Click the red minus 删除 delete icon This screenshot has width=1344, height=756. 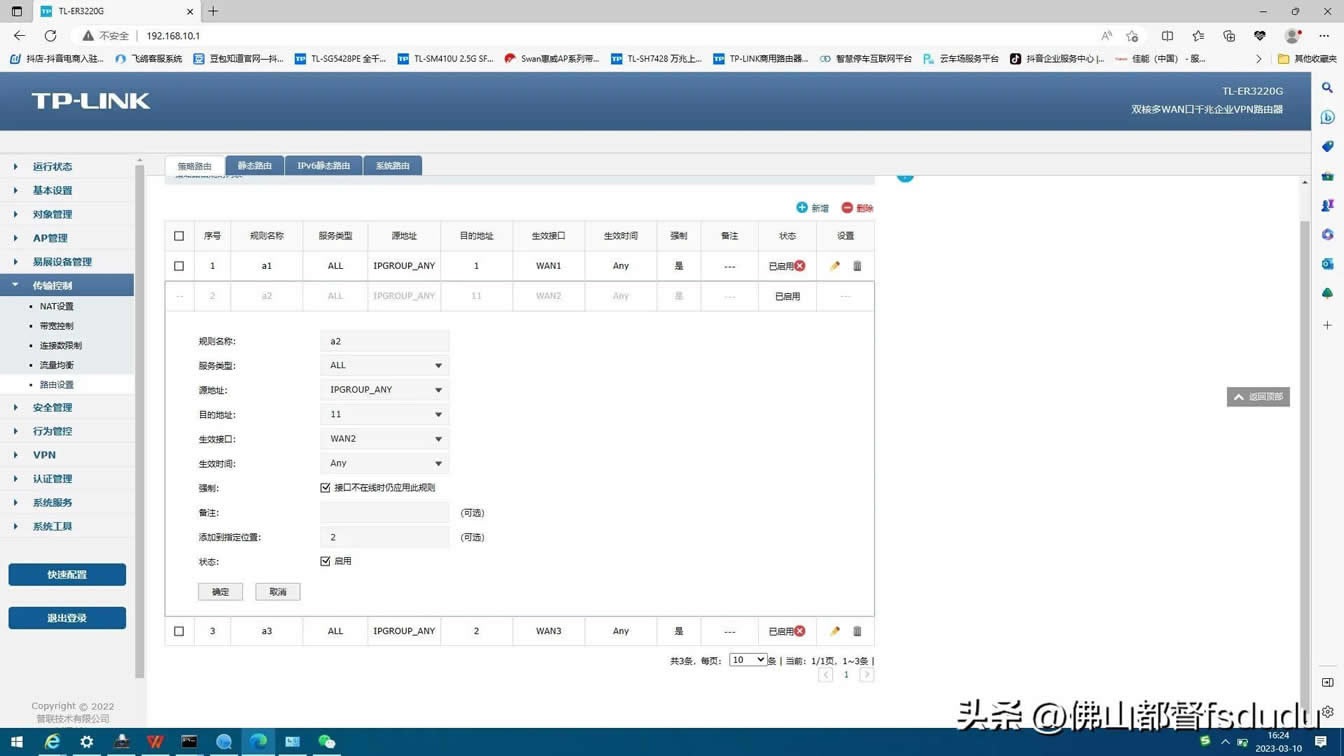pos(847,207)
